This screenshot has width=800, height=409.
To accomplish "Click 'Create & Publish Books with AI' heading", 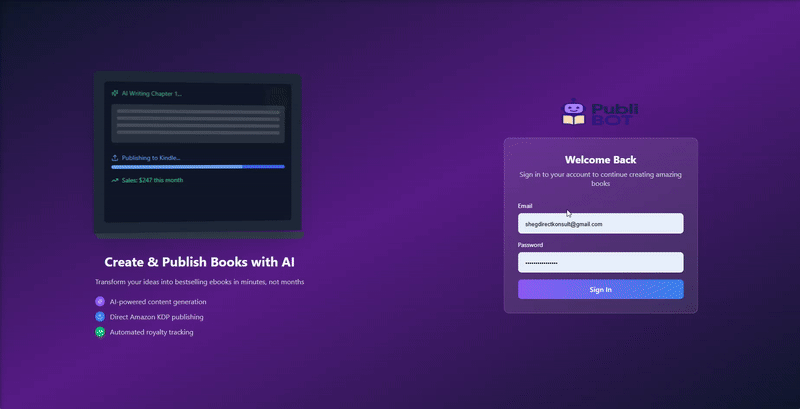I will tap(199, 262).
